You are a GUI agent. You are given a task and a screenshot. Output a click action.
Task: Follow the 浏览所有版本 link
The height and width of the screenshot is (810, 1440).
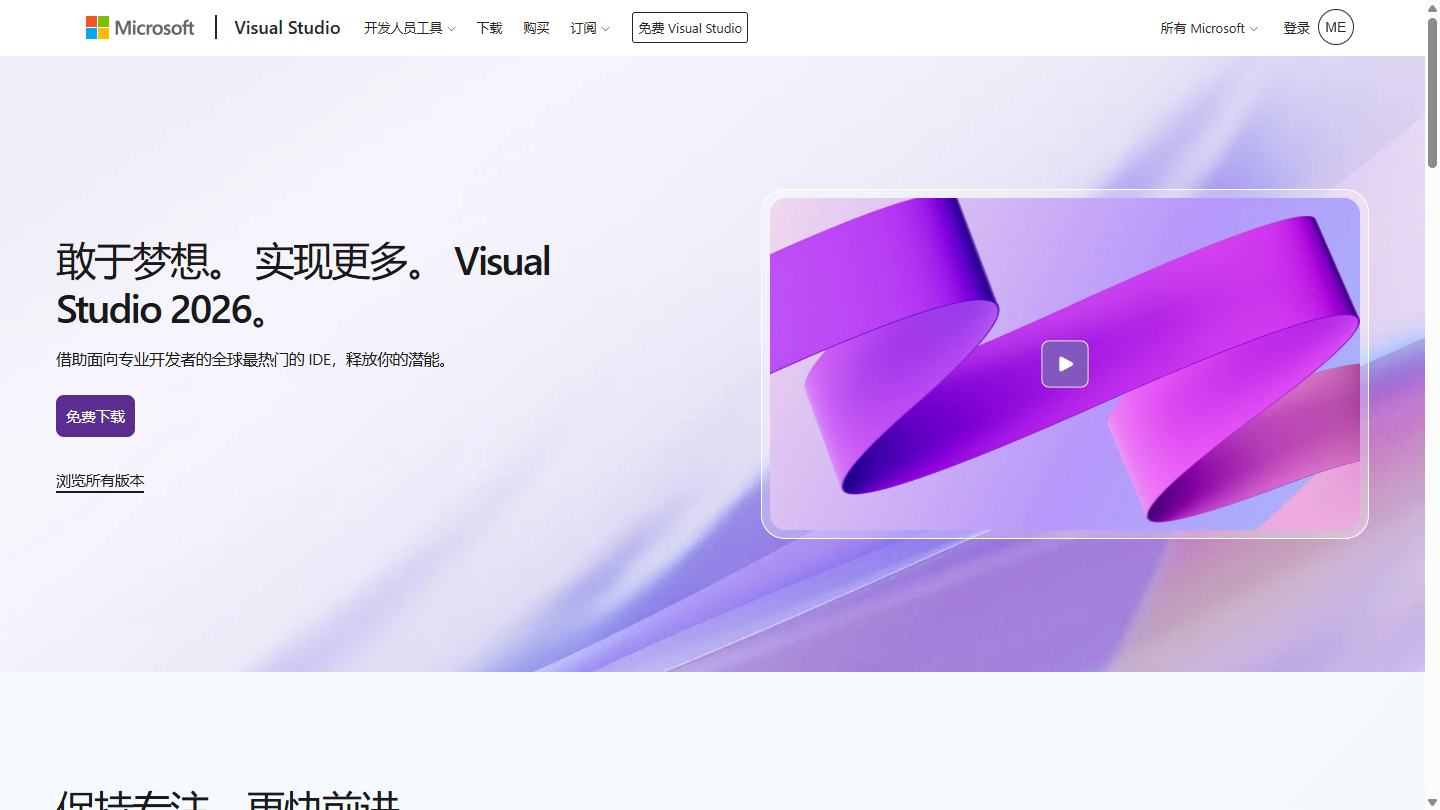click(100, 481)
